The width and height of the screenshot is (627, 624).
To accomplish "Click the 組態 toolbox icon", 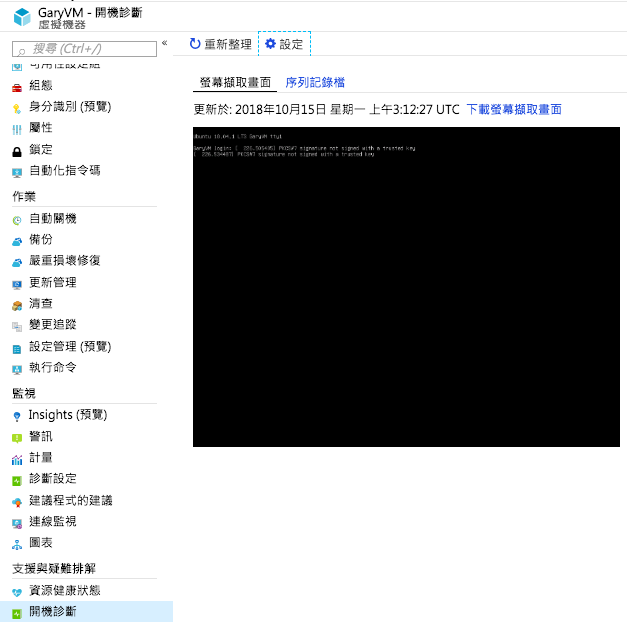I will point(17,88).
